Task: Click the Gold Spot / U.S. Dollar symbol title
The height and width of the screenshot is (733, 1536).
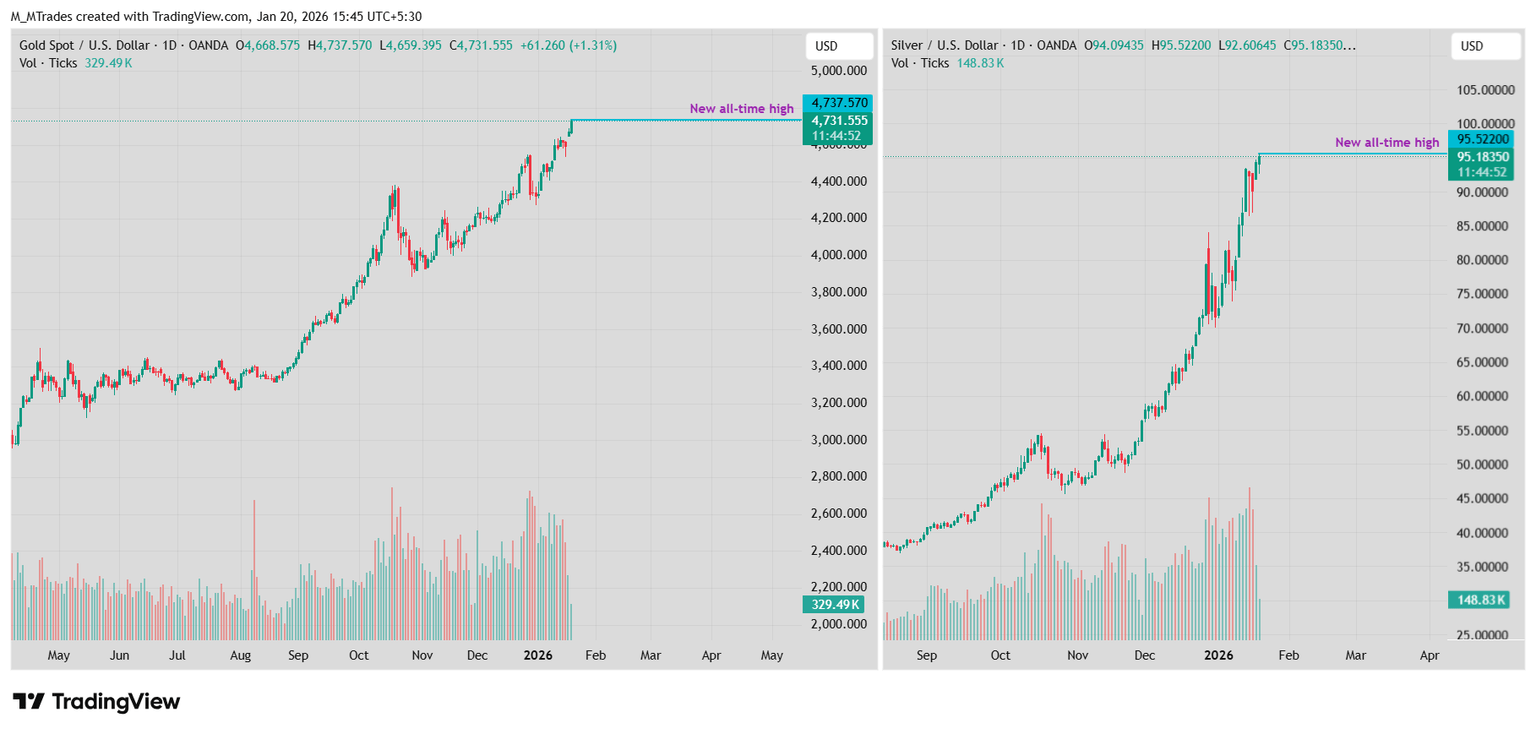Action: point(84,45)
